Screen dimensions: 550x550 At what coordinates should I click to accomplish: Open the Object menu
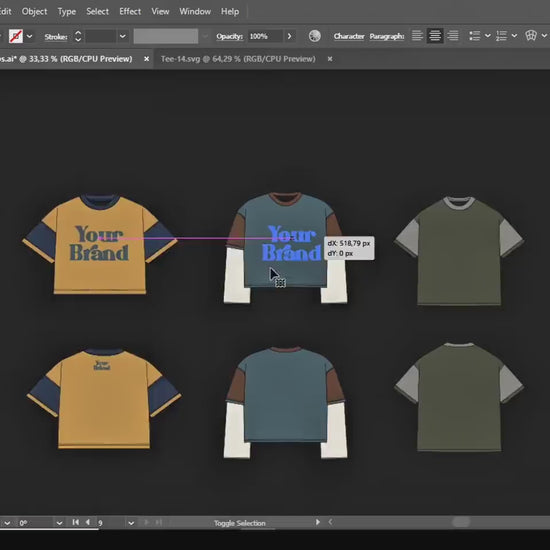[x=34, y=12]
